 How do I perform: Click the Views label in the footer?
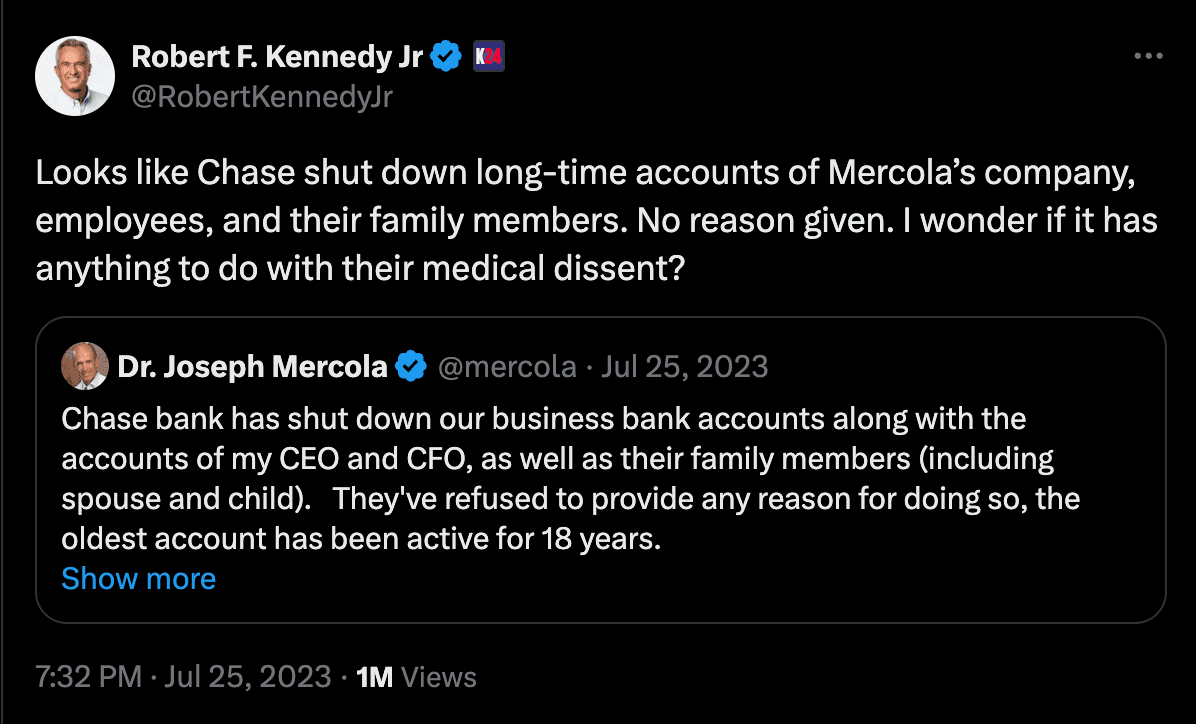click(438, 677)
